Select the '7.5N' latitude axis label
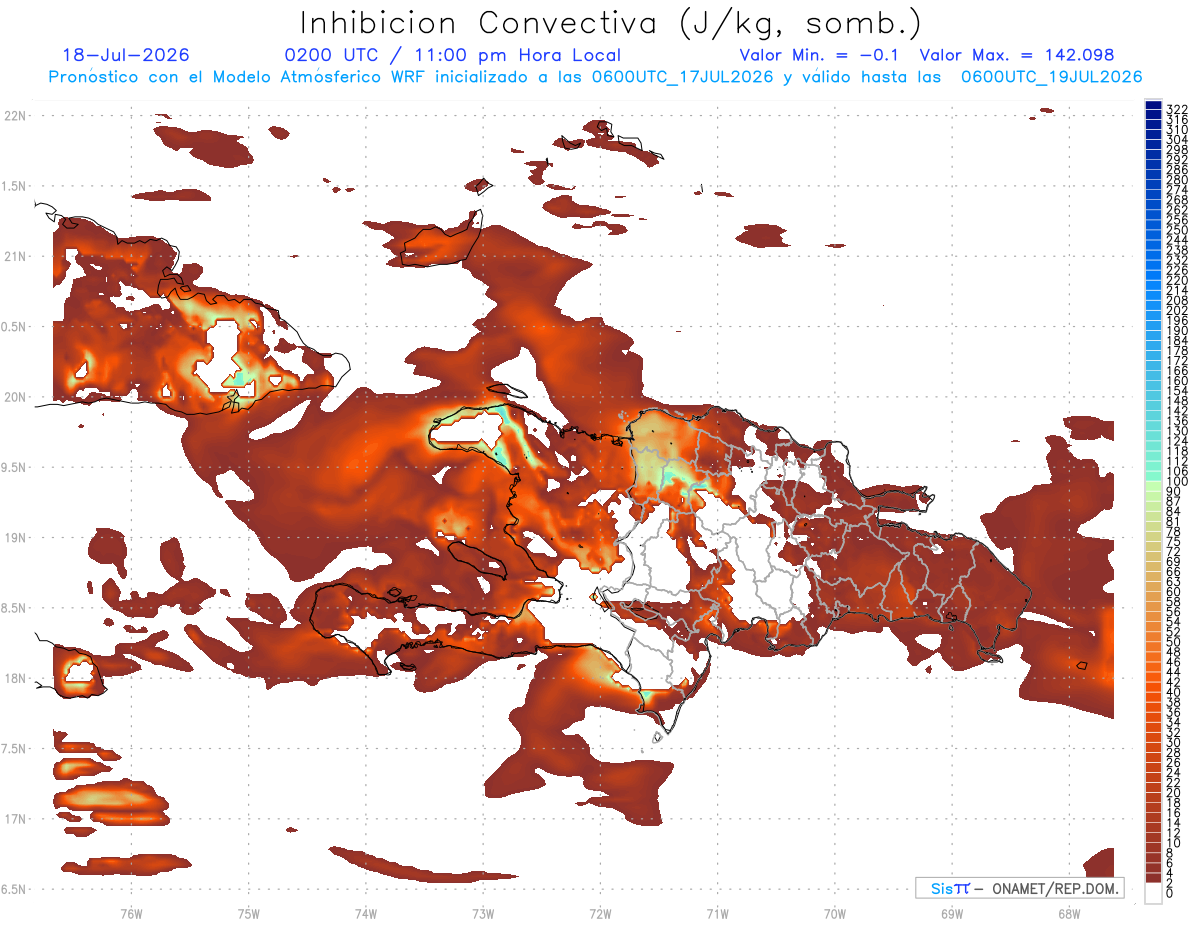1200x927 pixels. point(12,749)
